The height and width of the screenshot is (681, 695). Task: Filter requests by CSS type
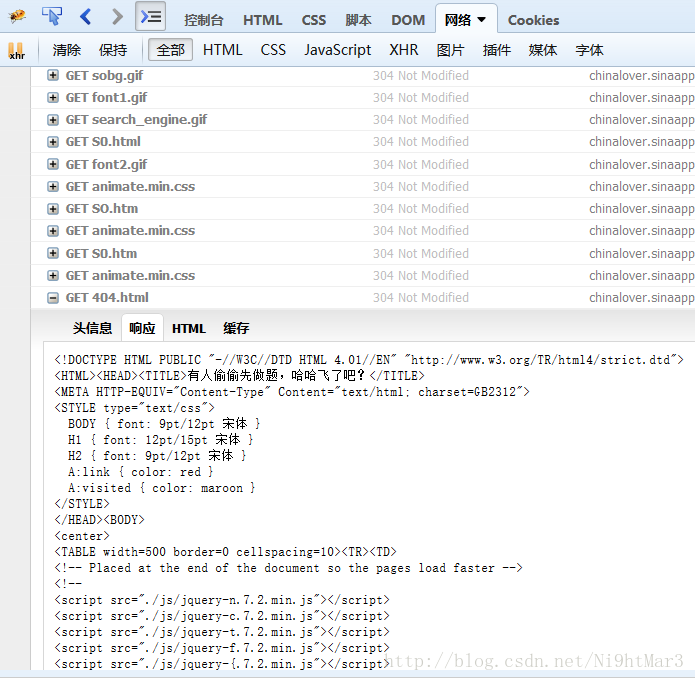pyautogui.click(x=273, y=50)
